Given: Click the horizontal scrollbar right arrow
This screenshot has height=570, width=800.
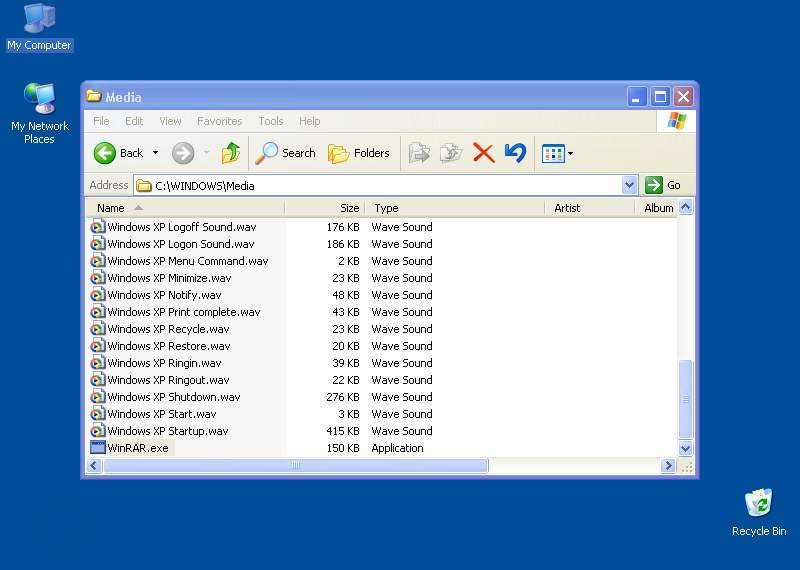Looking at the screenshot, I should pos(668,465).
